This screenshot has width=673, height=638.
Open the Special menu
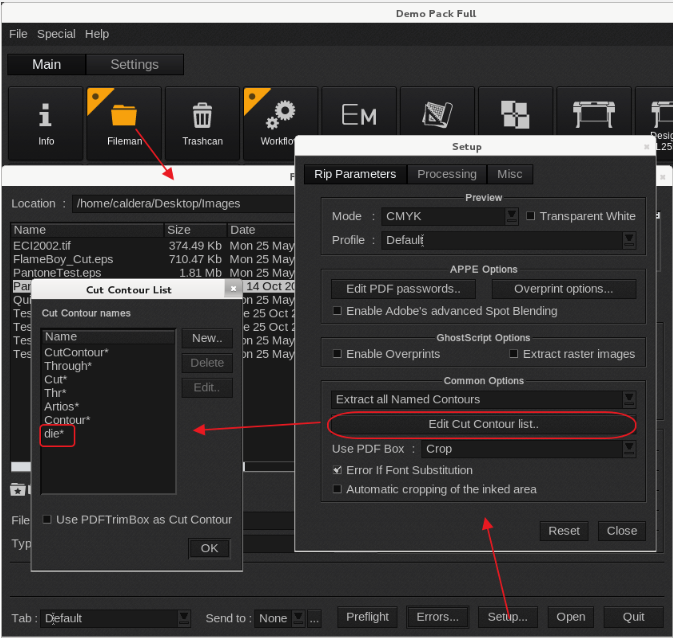(x=56, y=34)
